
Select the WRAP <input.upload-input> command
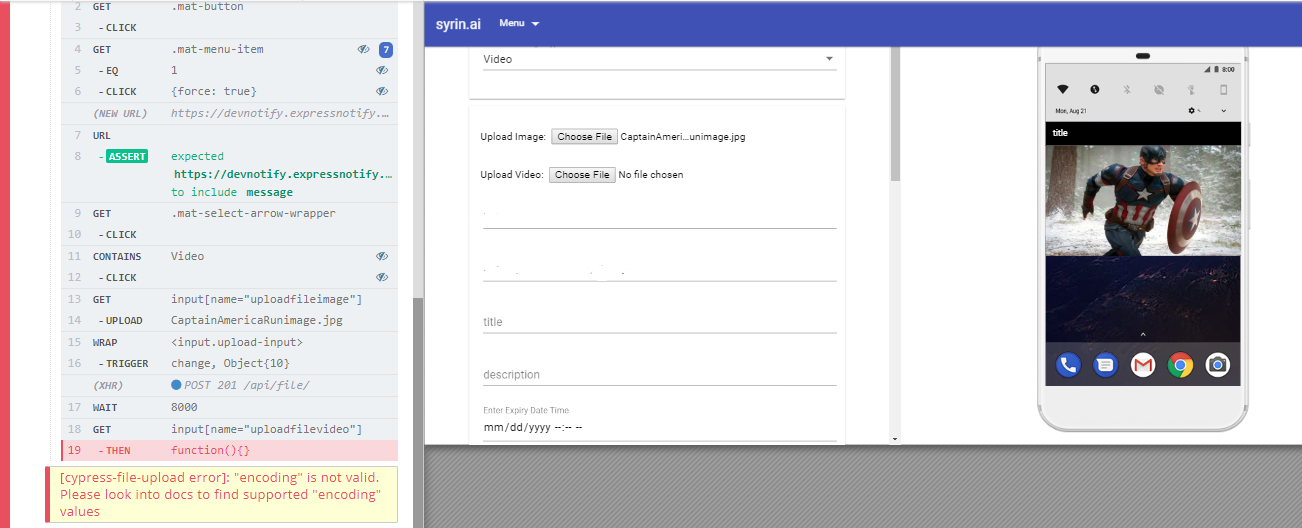(229, 342)
